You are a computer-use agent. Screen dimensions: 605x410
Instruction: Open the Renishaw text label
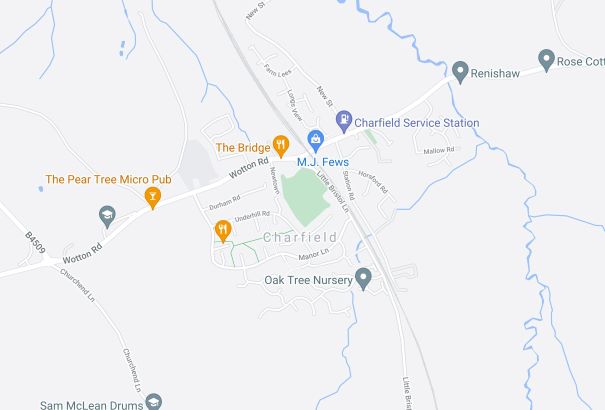[x=495, y=73]
